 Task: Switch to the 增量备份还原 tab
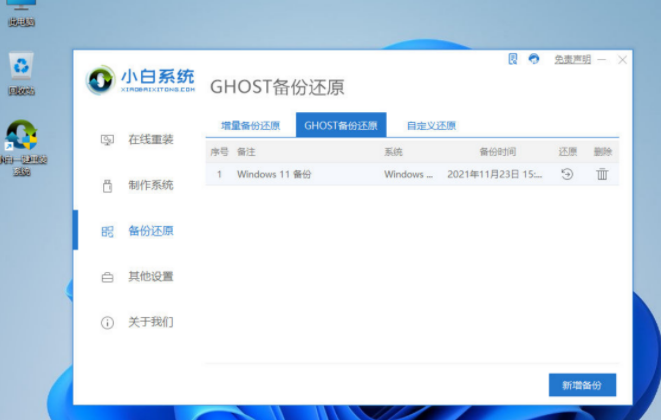(250, 126)
